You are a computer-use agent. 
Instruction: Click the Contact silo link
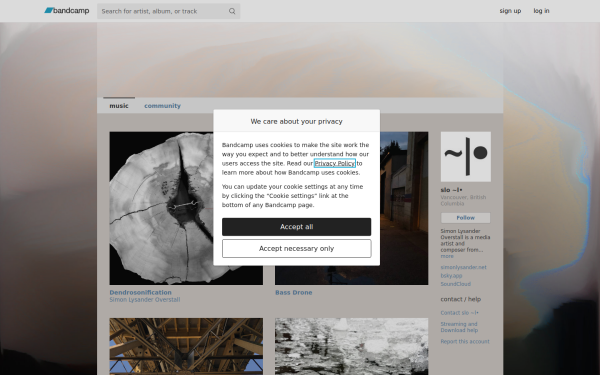(x=459, y=313)
